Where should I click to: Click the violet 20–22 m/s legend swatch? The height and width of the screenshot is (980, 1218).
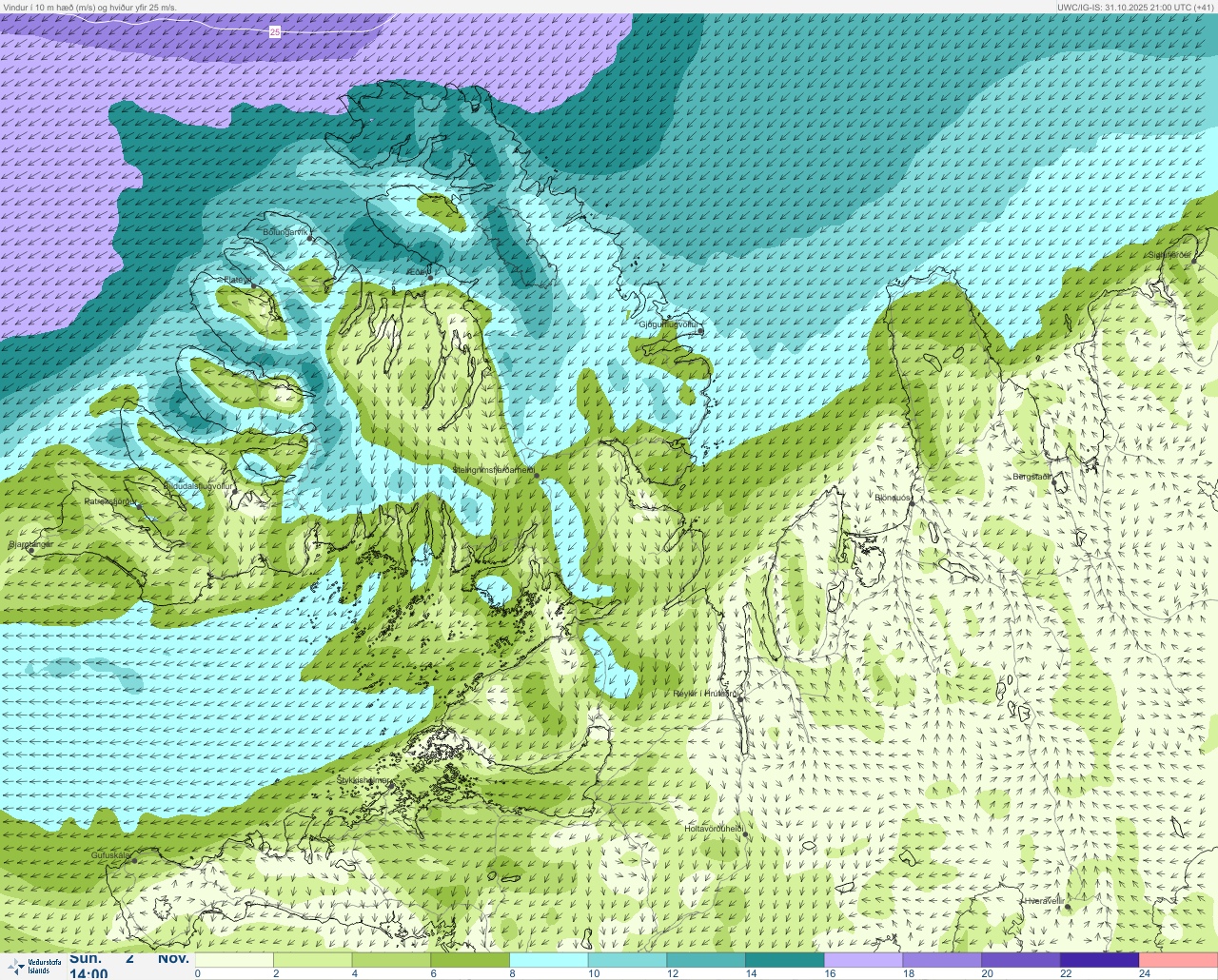coord(1021,960)
